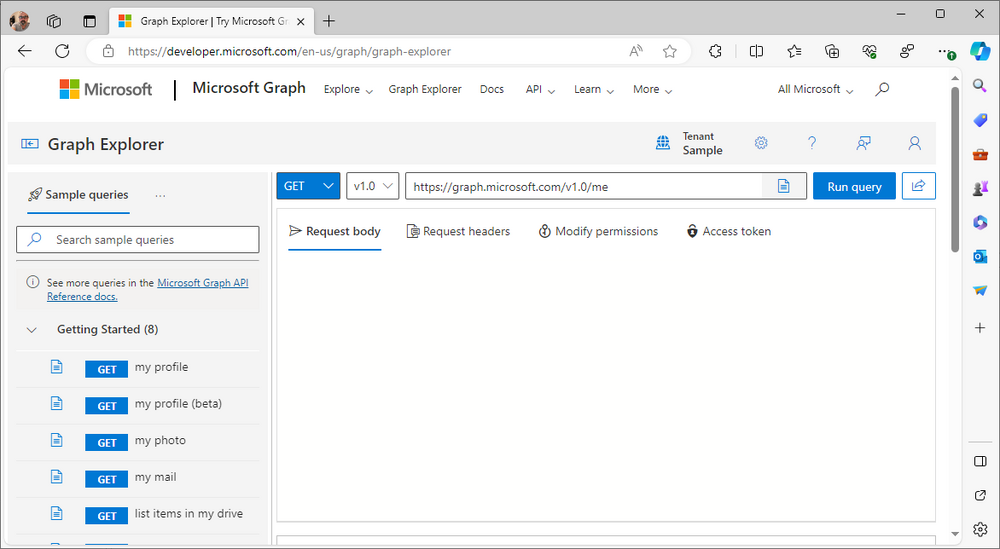Open the Read aloud icon in address bar
The width and height of the screenshot is (1000, 549).
[636, 51]
